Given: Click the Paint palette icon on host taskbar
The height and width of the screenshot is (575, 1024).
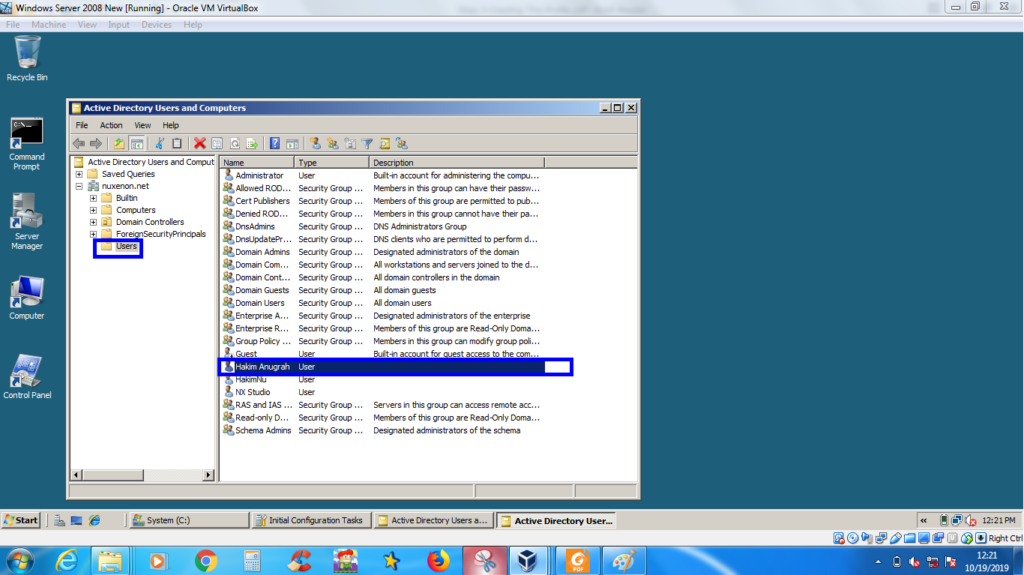Looking at the screenshot, I should [x=624, y=561].
